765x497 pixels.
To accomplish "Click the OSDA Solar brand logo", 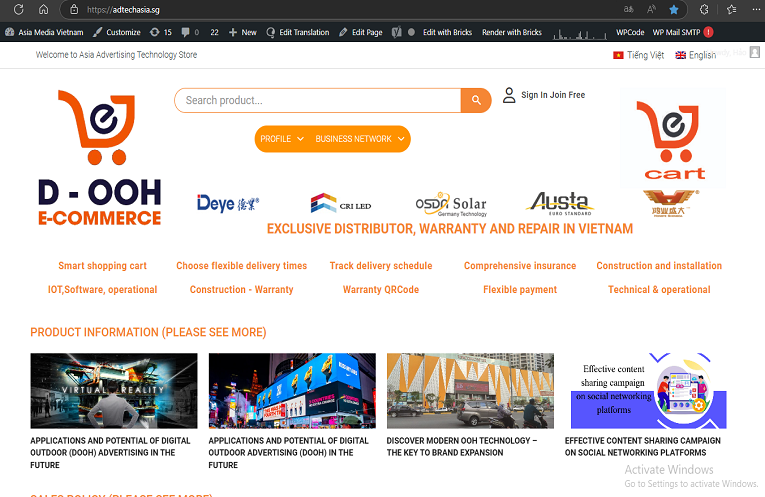I will click(451, 204).
